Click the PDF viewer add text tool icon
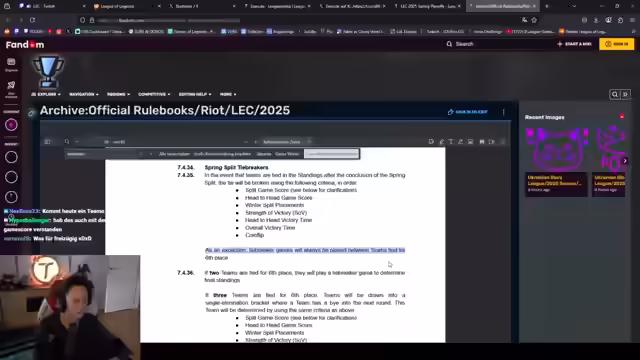The image size is (640, 360). 451,142
